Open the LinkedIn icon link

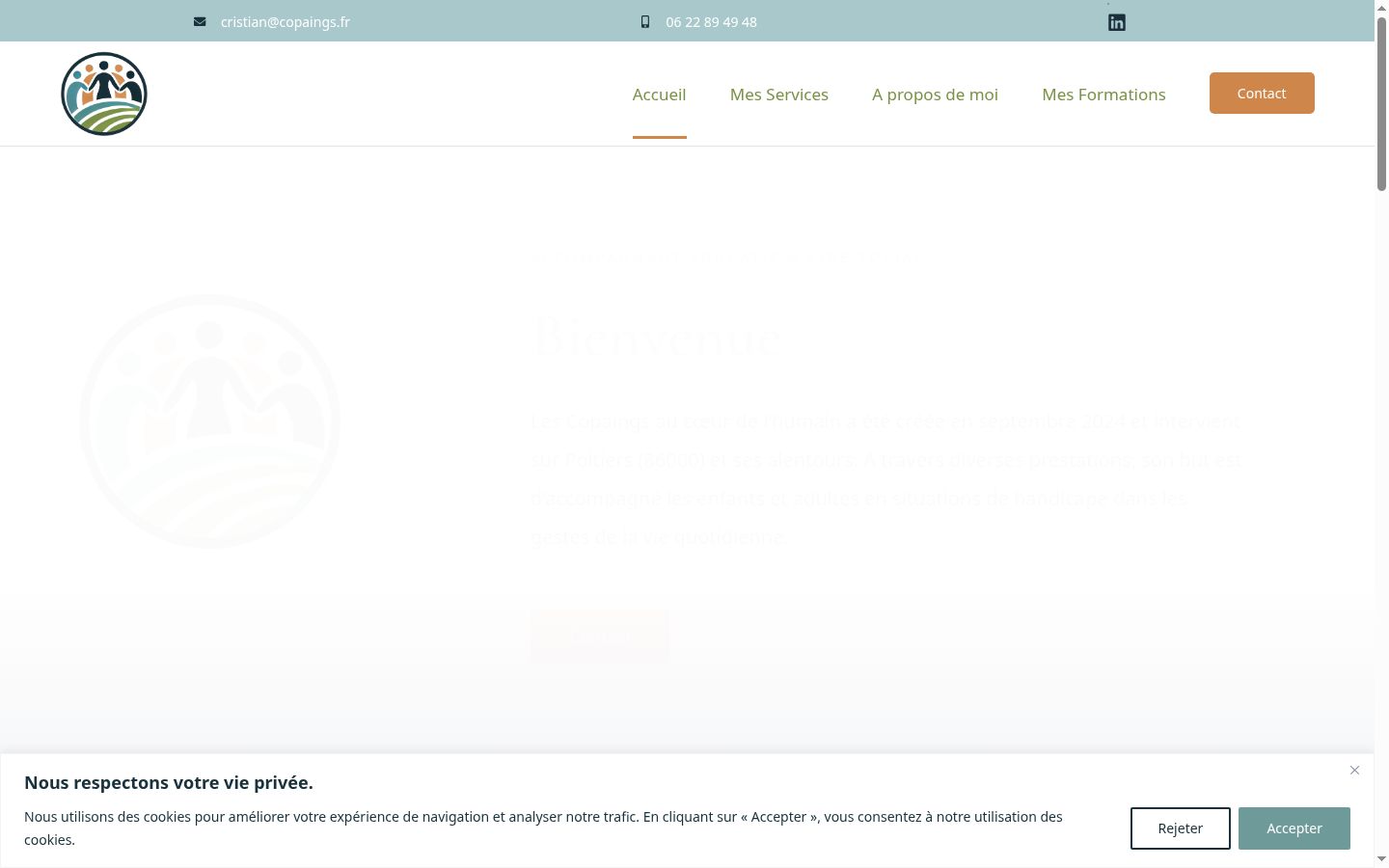(1117, 22)
